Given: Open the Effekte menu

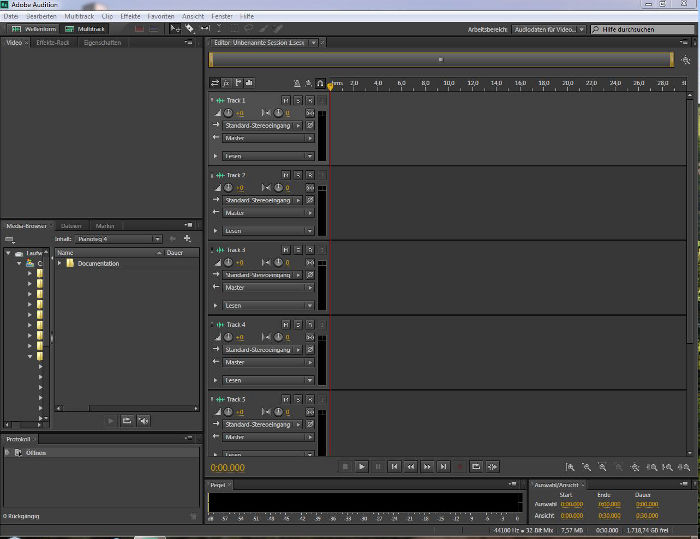Looking at the screenshot, I should pyautogui.click(x=130, y=17).
